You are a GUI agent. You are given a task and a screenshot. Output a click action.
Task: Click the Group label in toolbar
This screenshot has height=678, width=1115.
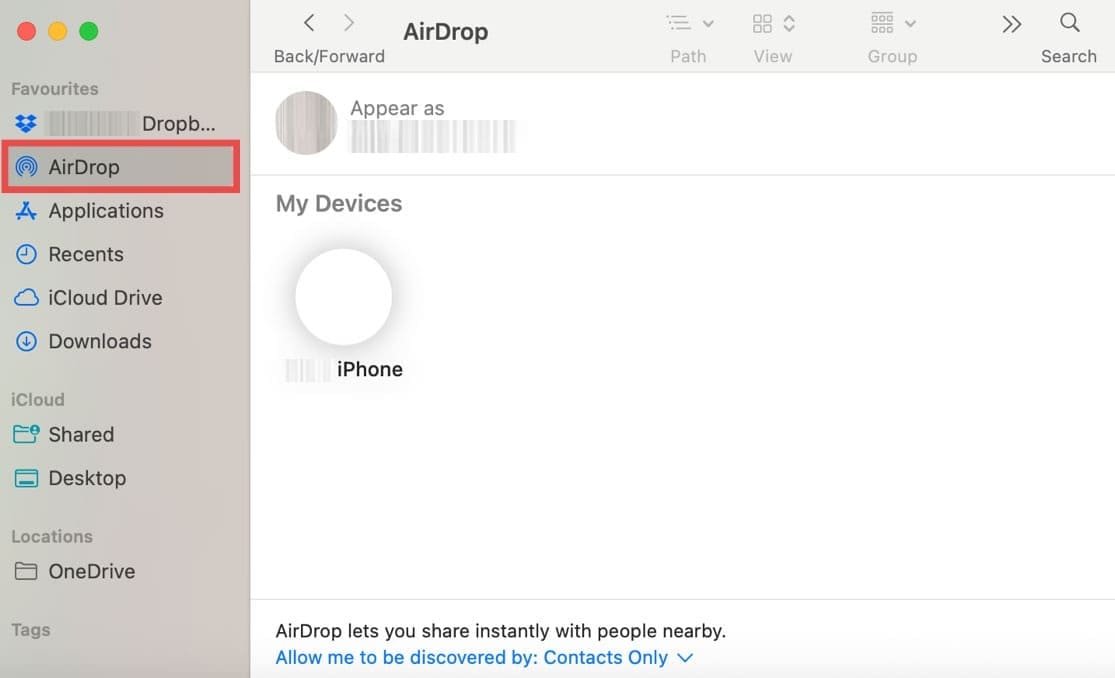[892, 56]
